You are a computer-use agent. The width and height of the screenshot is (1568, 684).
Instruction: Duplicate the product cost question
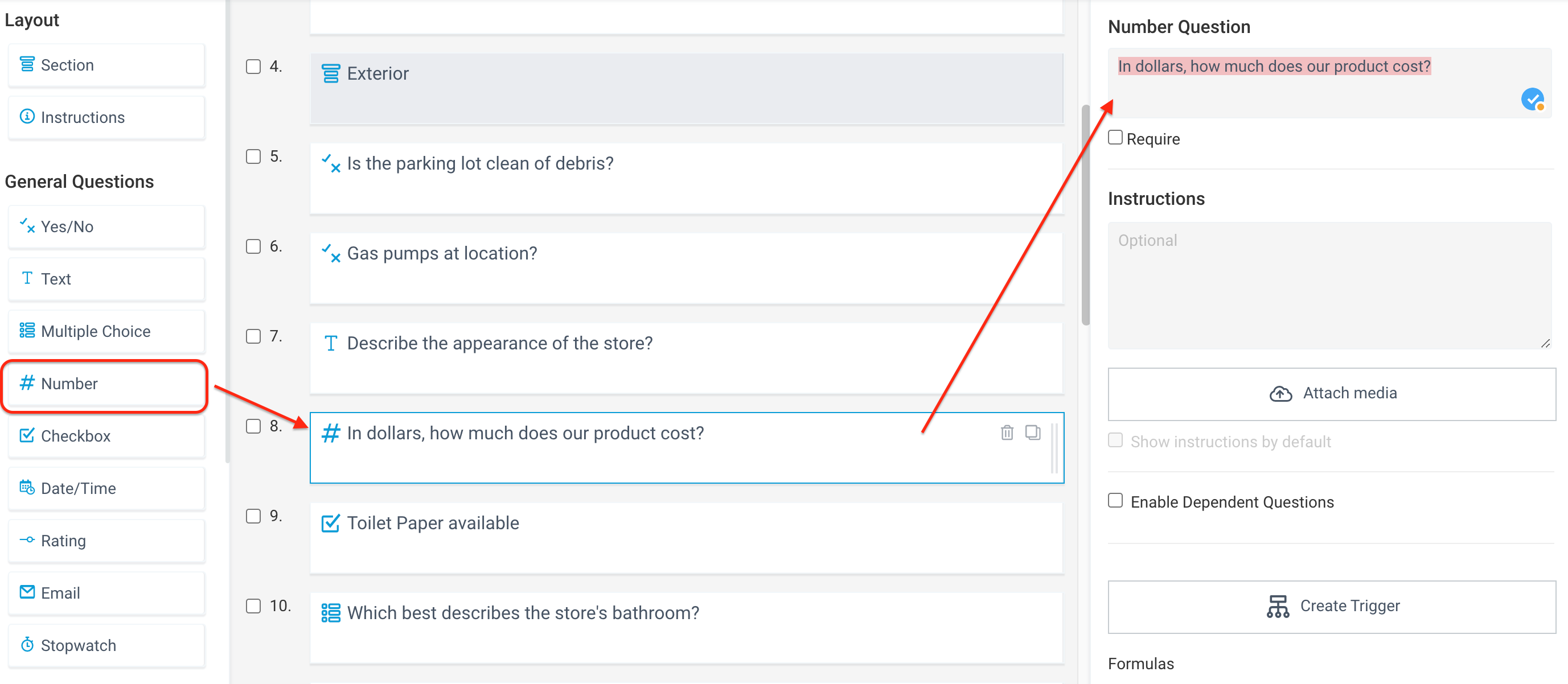(x=1033, y=432)
